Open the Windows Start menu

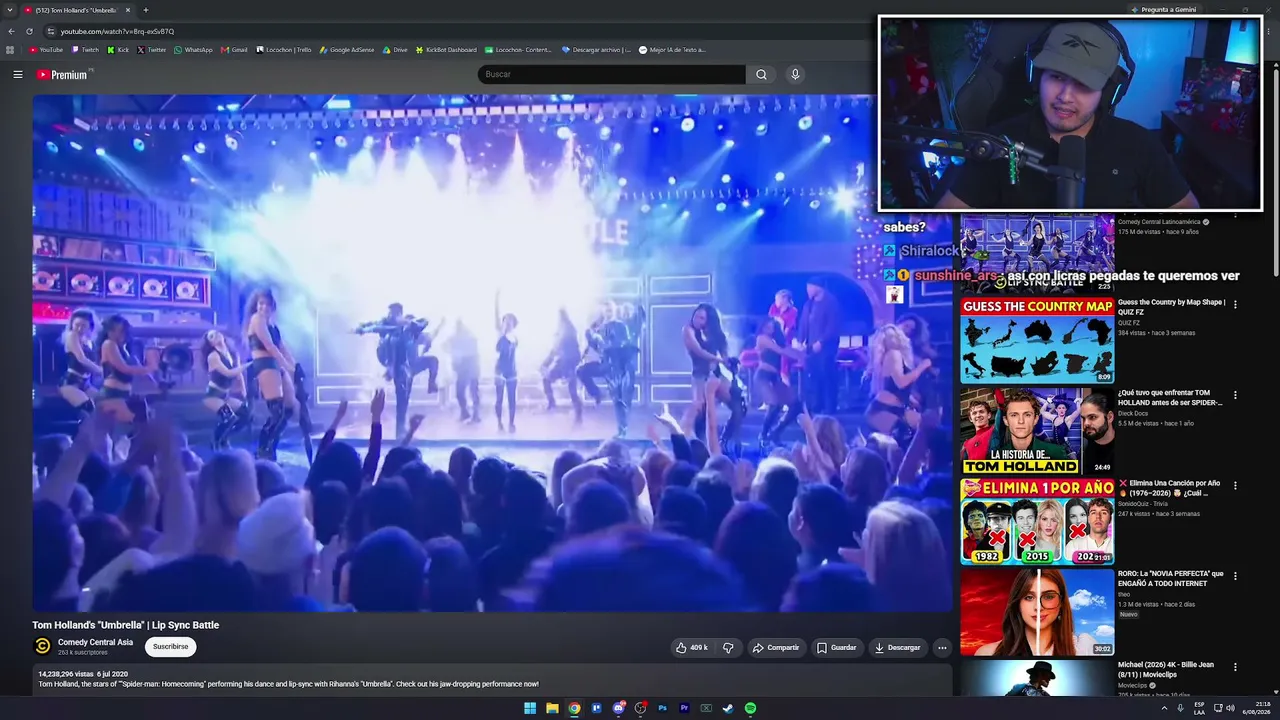(530, 708)
